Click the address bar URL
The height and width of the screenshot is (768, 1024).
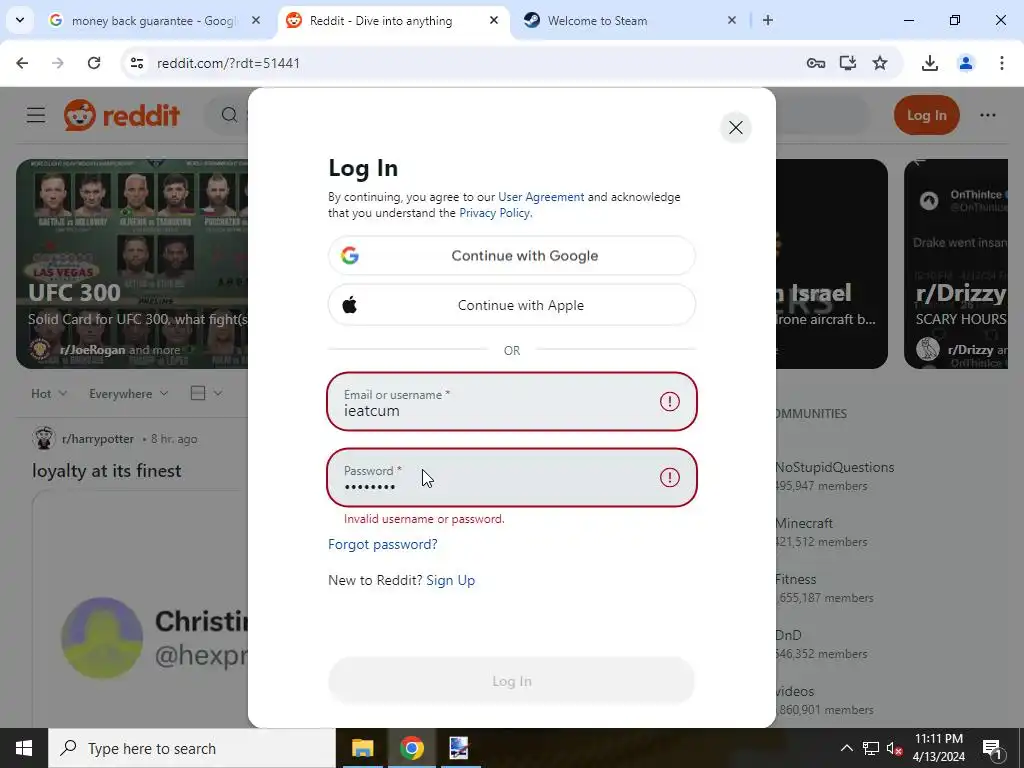228,63
